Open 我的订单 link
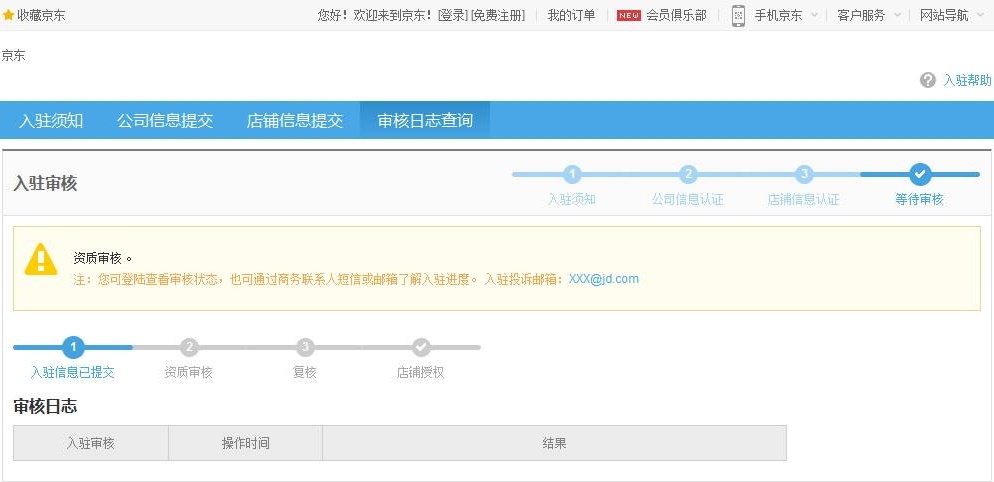Image resolution: width=994 pixels, height=482 pixels. point(571,15)
